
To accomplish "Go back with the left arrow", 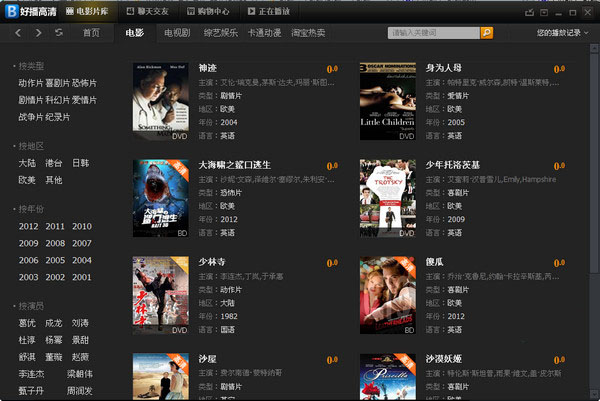I will click(x=20, y=33).
